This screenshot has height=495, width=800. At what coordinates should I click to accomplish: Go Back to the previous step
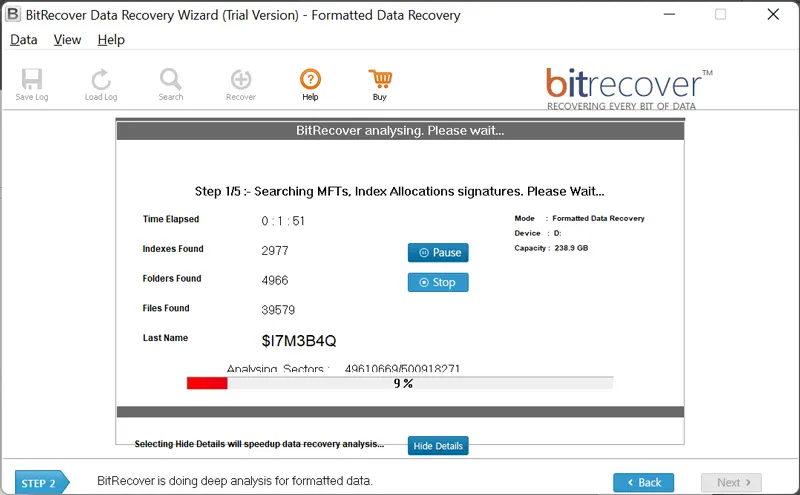pos(643,482)
